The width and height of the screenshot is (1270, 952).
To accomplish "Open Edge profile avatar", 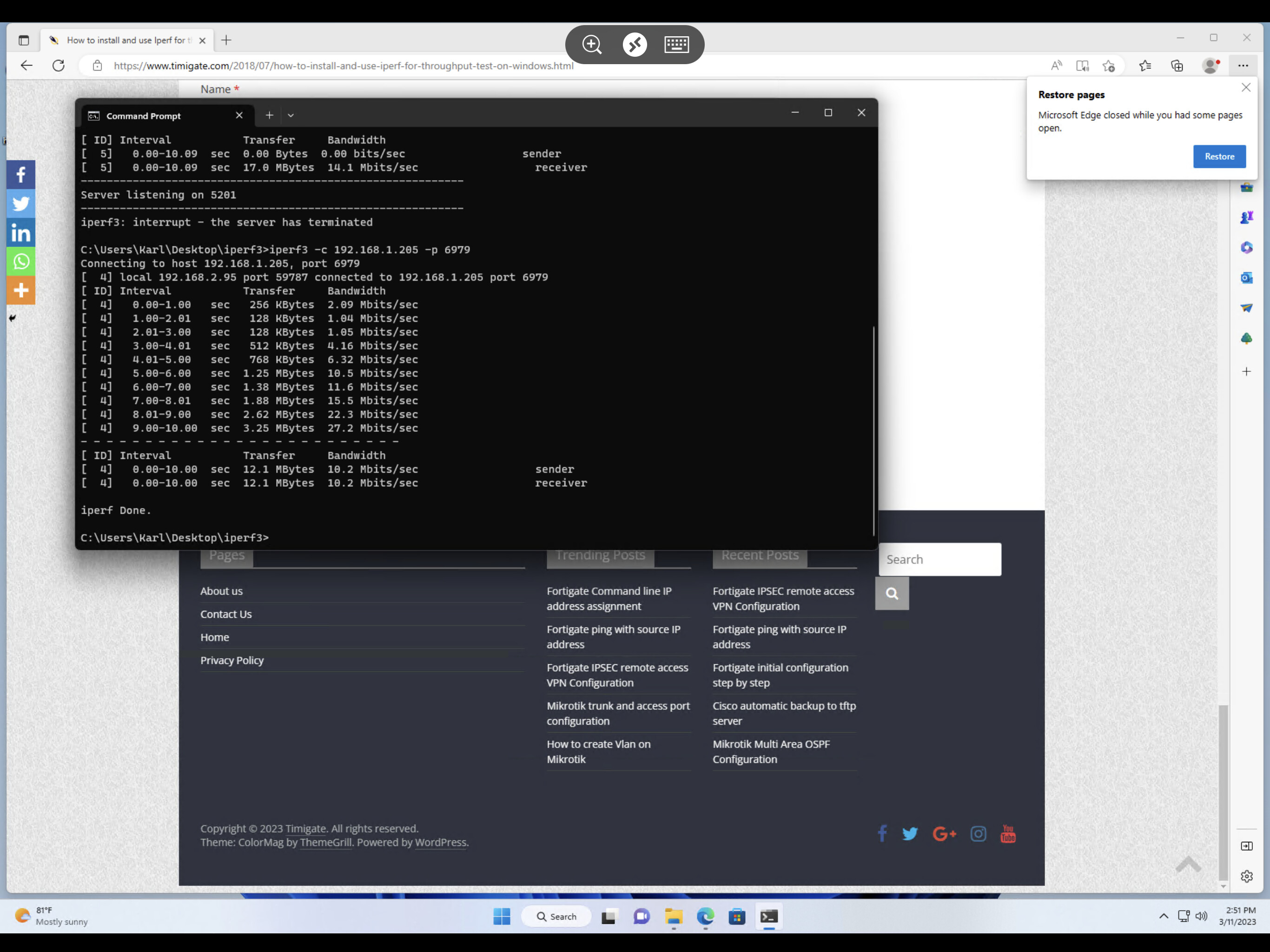I will [x=1210, y=66].
